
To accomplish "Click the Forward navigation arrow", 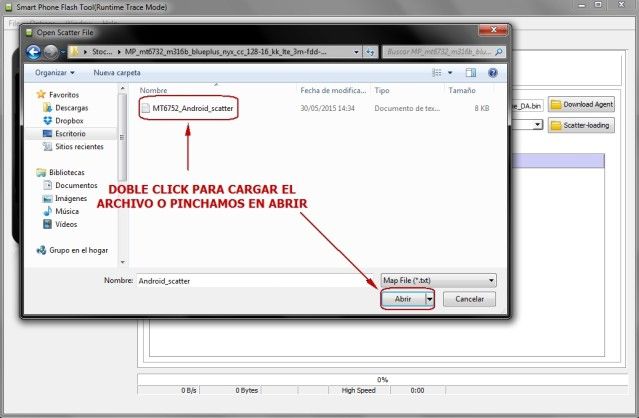I will click(51, 52).
